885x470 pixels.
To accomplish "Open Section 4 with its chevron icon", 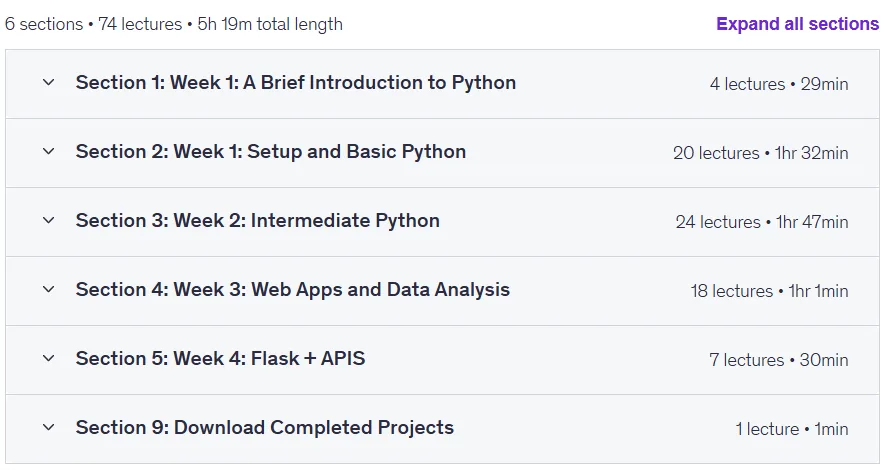I will (49, 289).
